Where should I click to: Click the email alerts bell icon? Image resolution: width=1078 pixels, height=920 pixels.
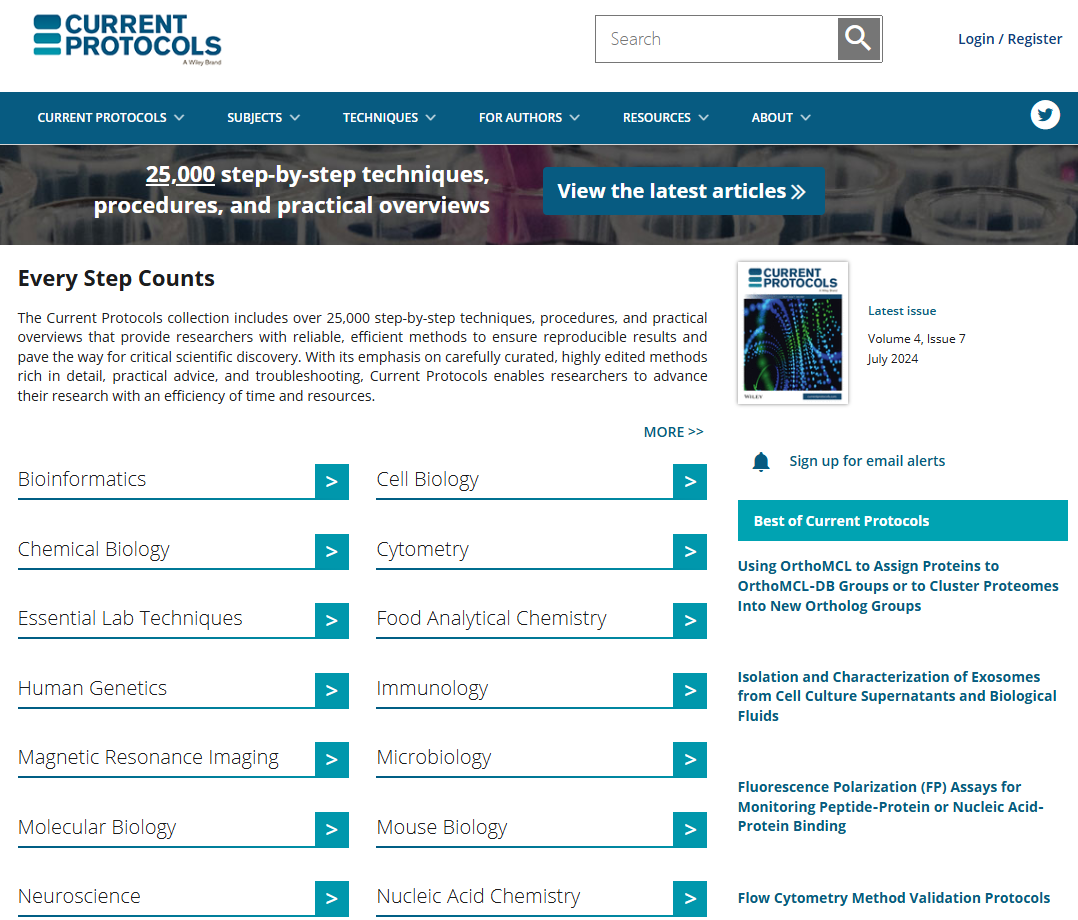coord(760,461)
